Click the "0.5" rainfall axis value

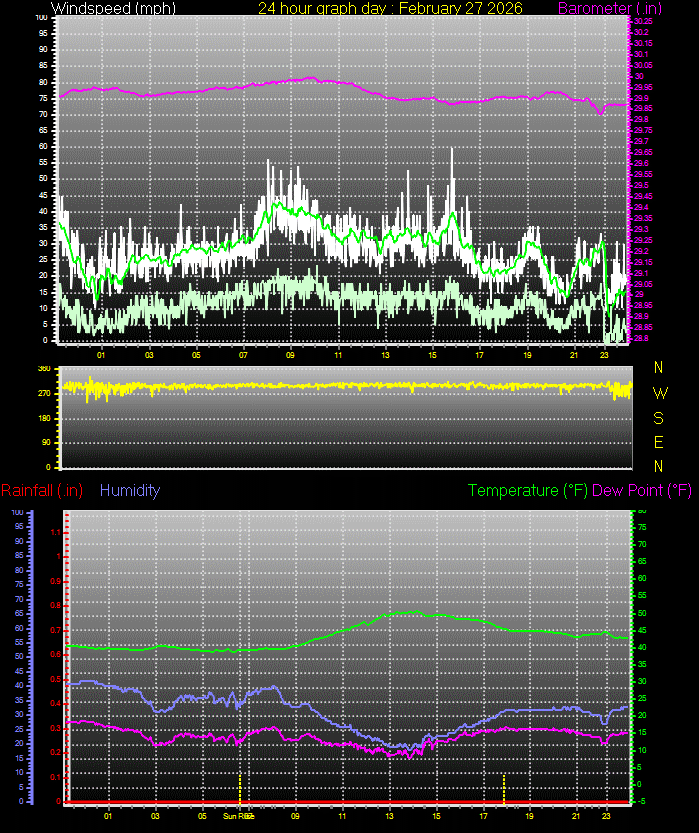55,679
